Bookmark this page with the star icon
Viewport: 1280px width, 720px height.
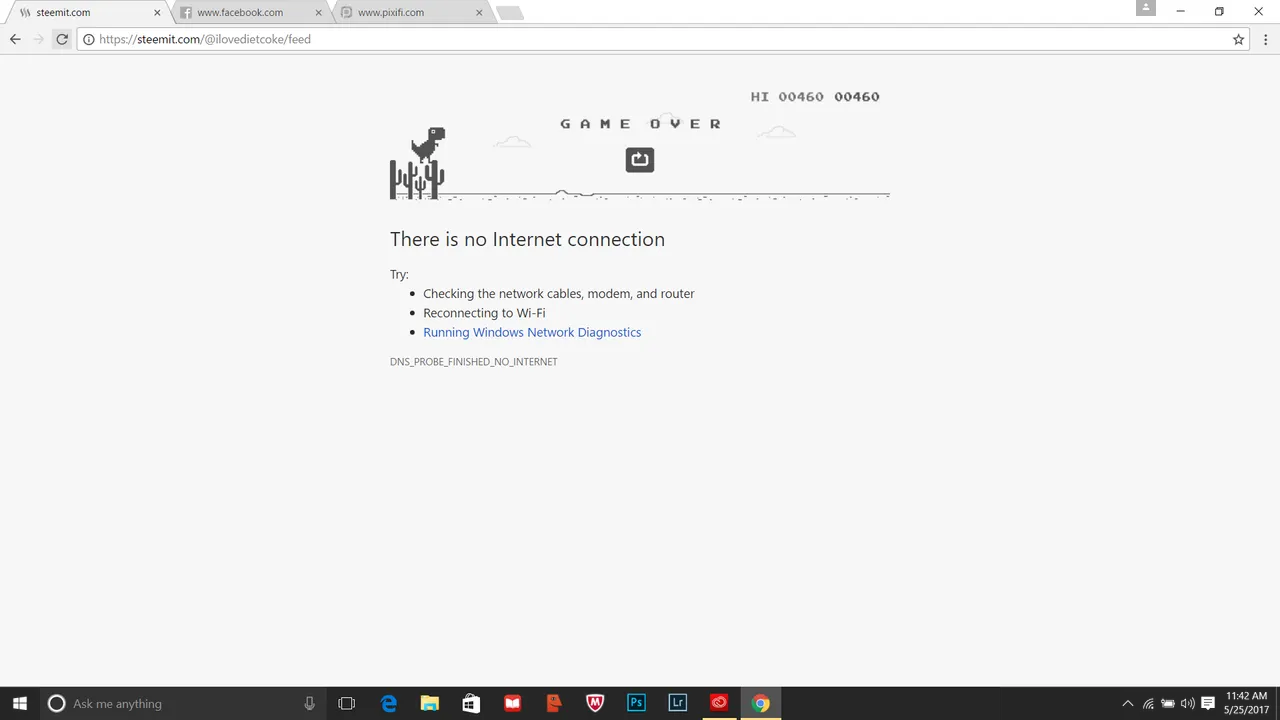pyautogui.click(x=1238, y=39)
